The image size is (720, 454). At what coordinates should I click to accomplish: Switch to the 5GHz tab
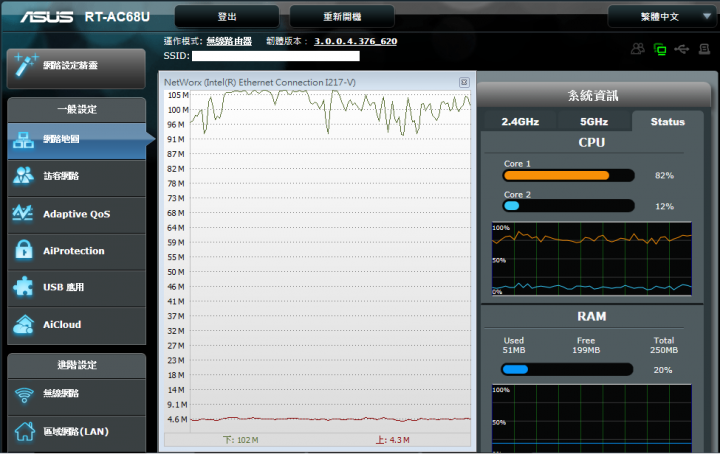point(594,122)
